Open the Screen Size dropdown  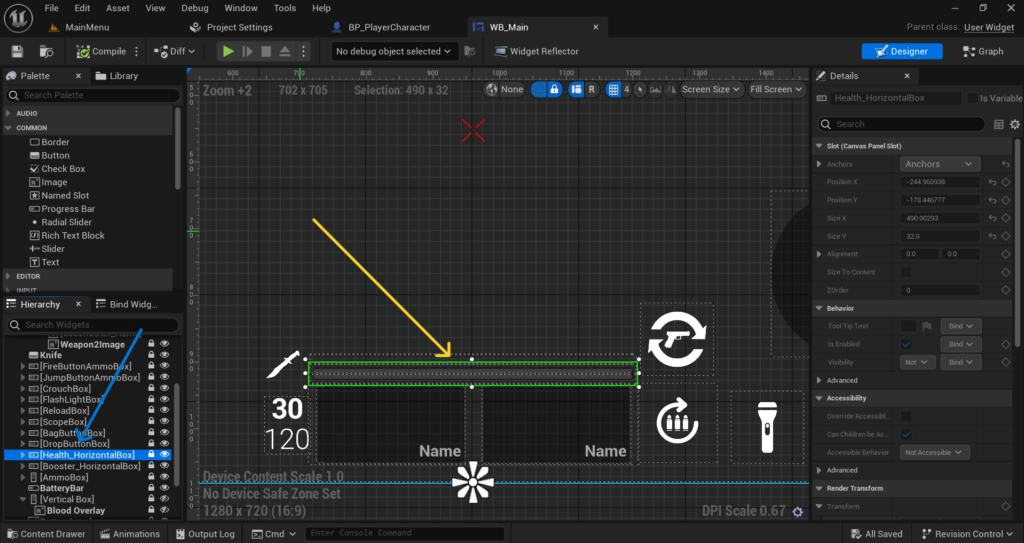click(711, 90)
